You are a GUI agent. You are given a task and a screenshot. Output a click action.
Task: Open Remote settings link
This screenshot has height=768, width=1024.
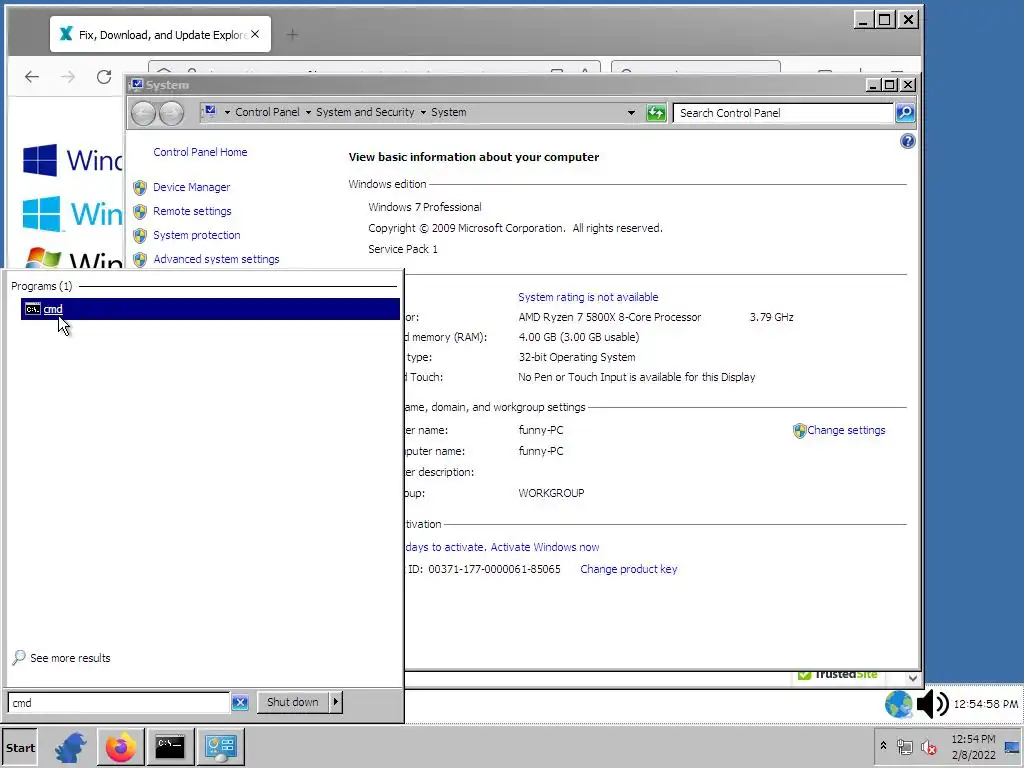192,211
